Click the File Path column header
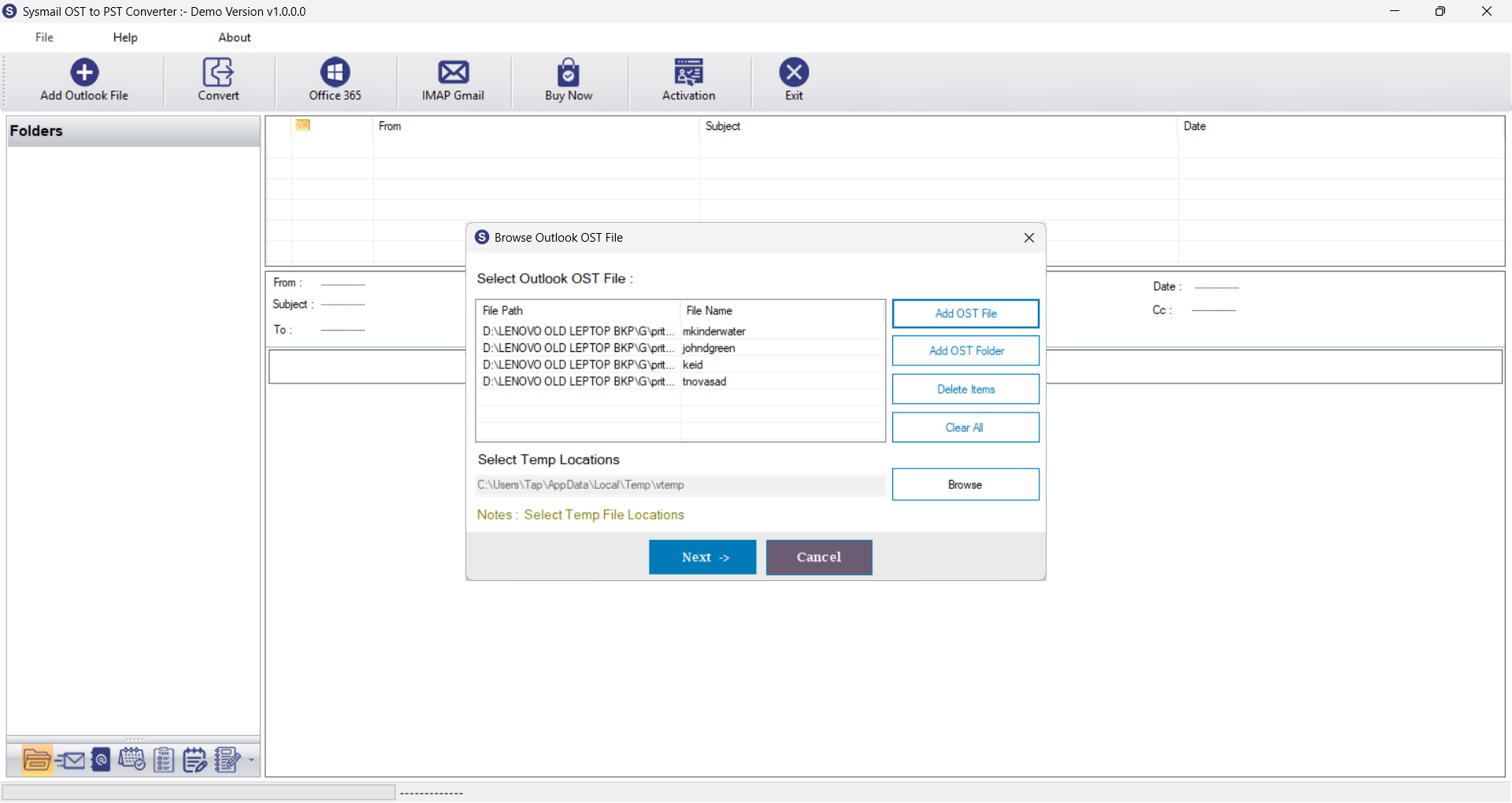This screenshot has width=1512, height=803. click(579, 311)
